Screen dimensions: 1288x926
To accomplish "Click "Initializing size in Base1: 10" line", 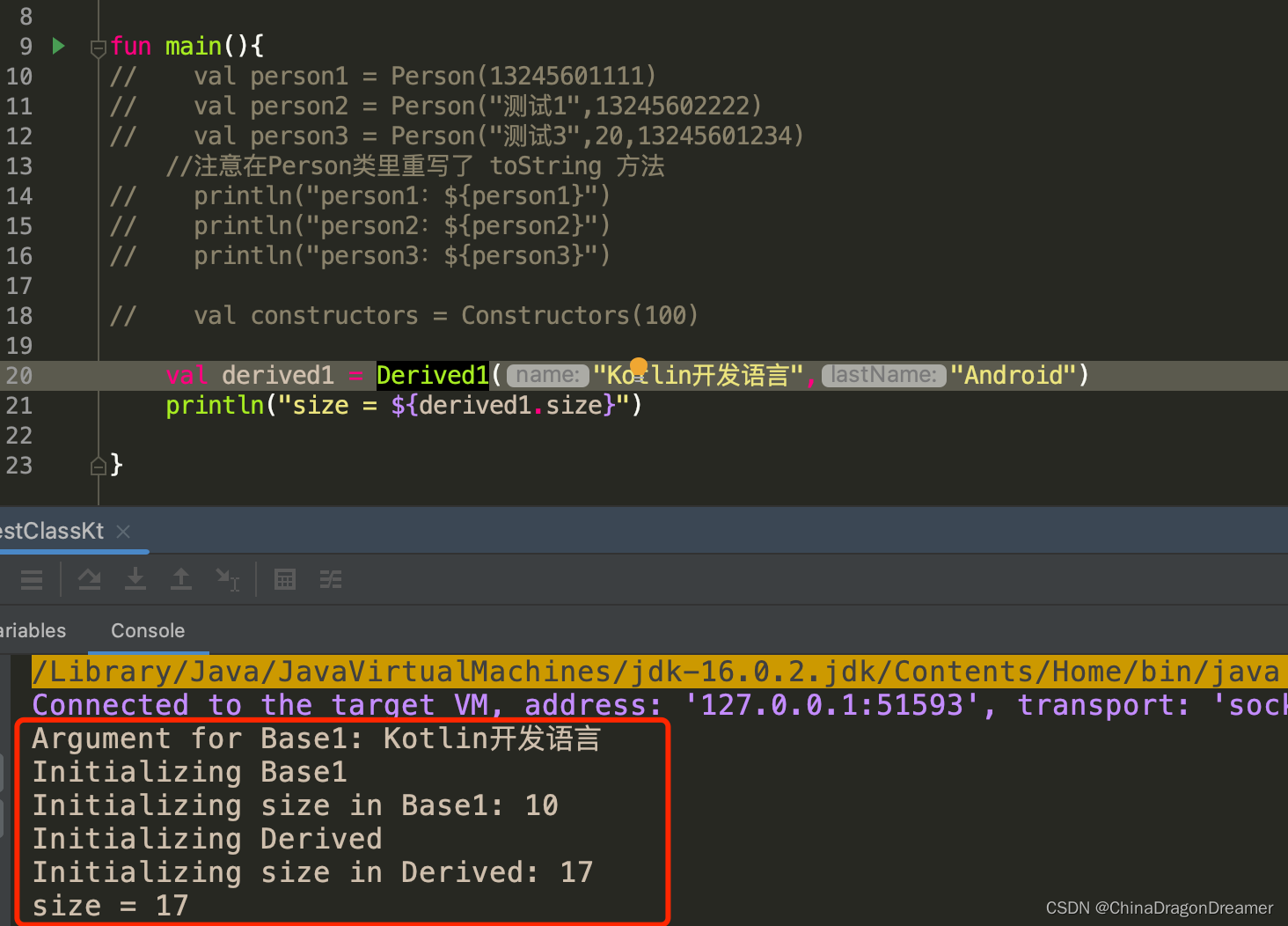I will (295, 805).
